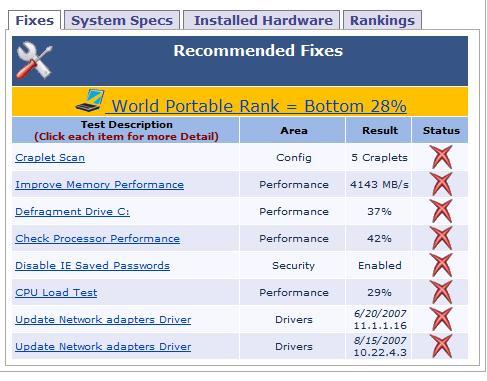This screenshot has width=487, height=381.
Task: Click red X status for 11.1.1.16 driver row
Action: point(441,319)
